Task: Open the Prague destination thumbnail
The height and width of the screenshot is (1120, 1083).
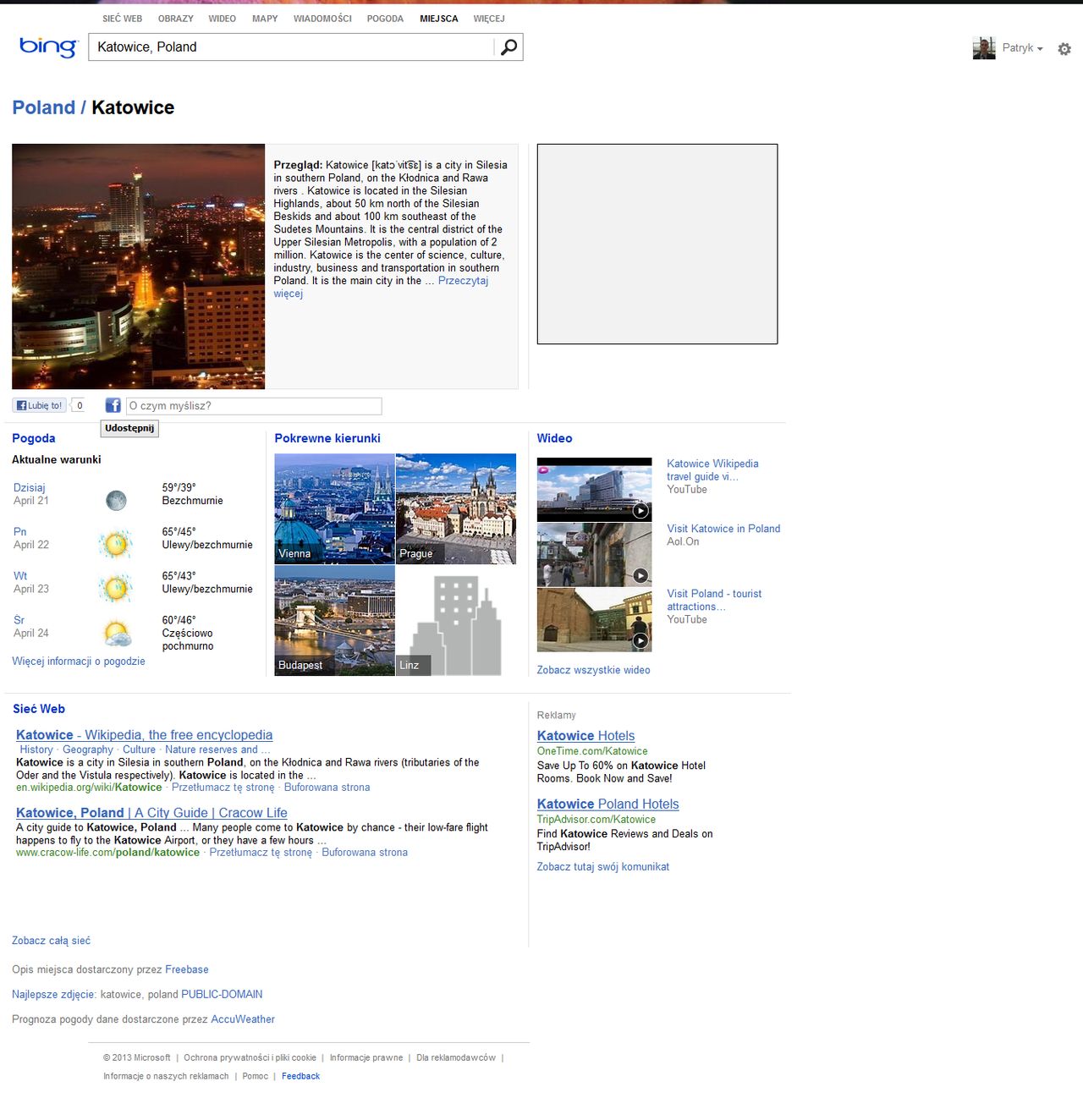Action: [x=456, y=508]
